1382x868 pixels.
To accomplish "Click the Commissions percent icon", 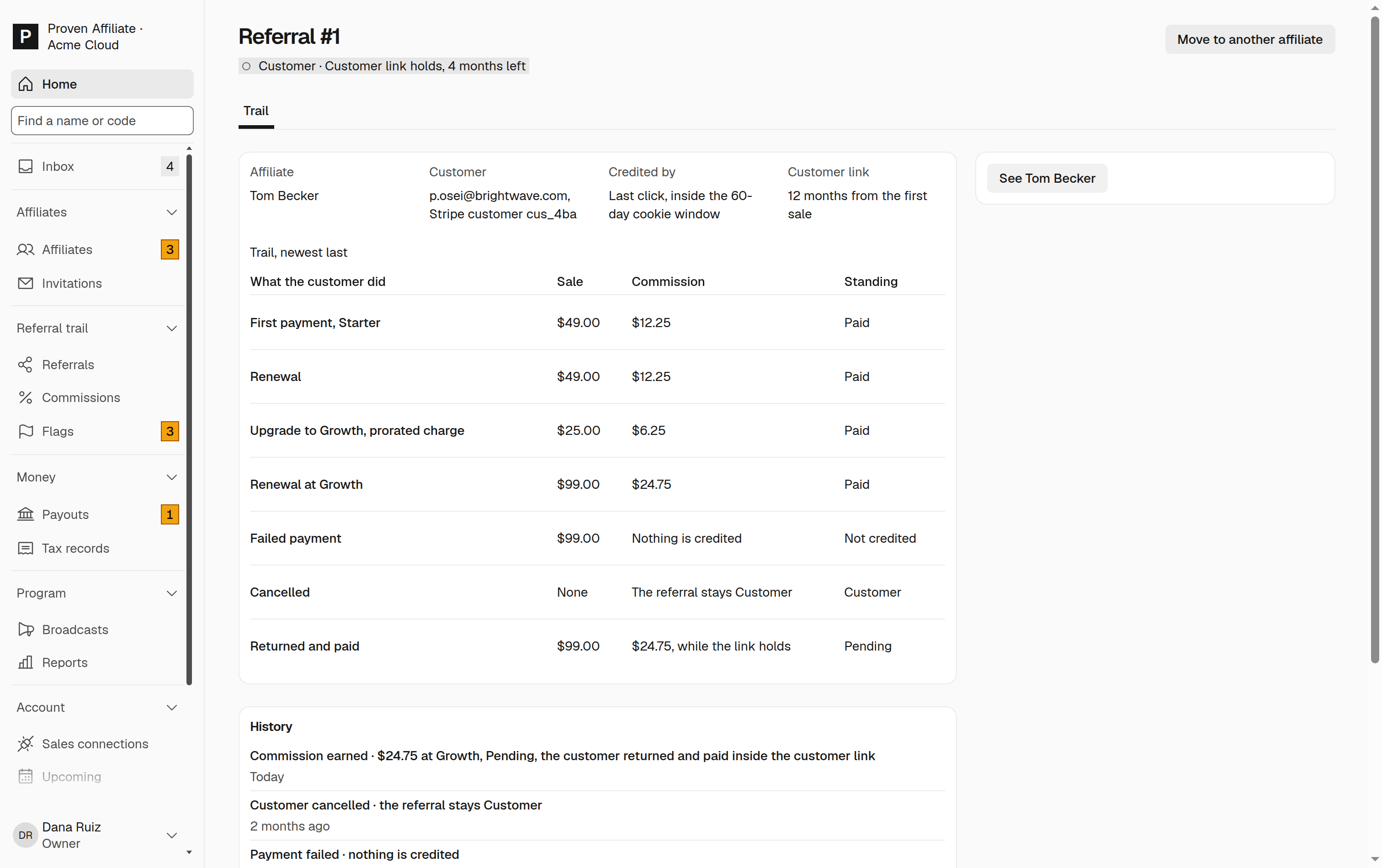I will click(25, 397).
